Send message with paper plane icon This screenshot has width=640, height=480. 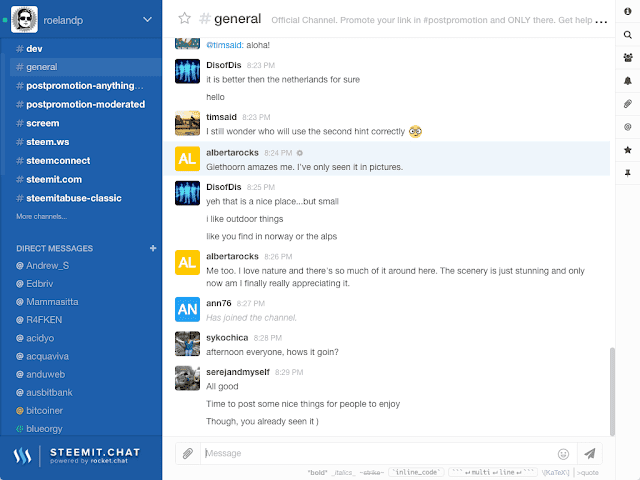point(589,453)
